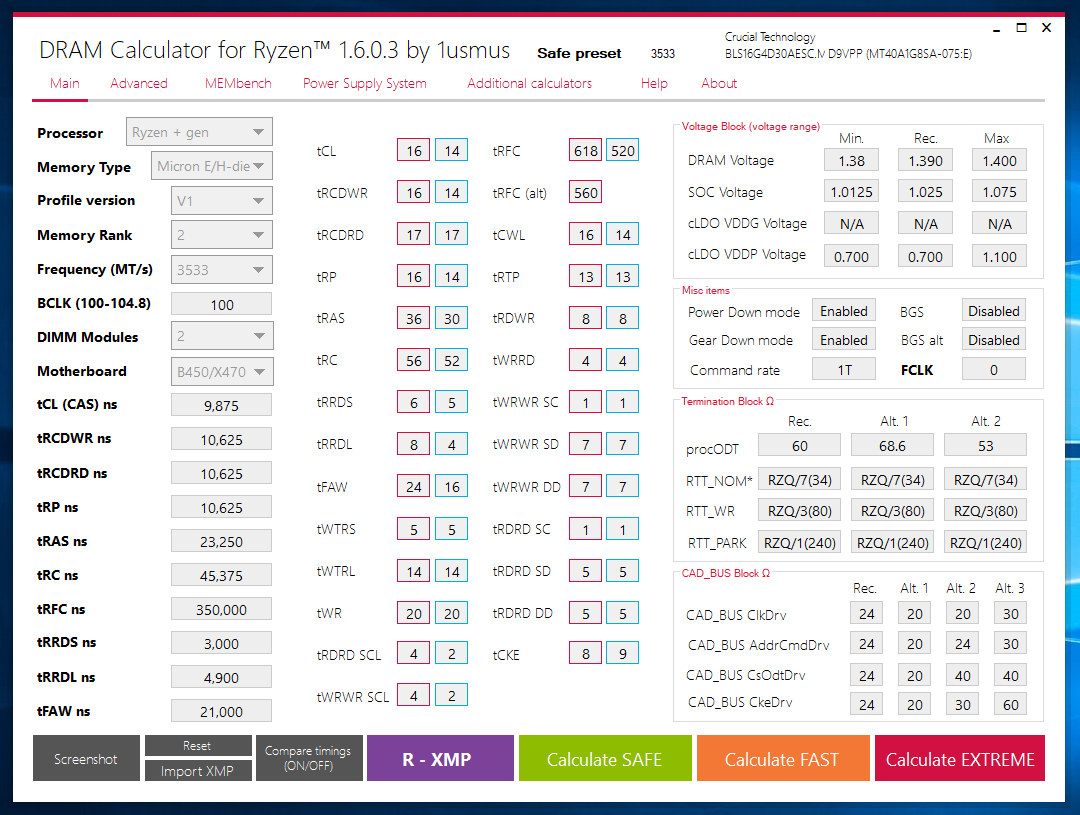Click the red tRAS value 36
Image resolution: width=1080 pixels, height=815 pixels.
413,318
